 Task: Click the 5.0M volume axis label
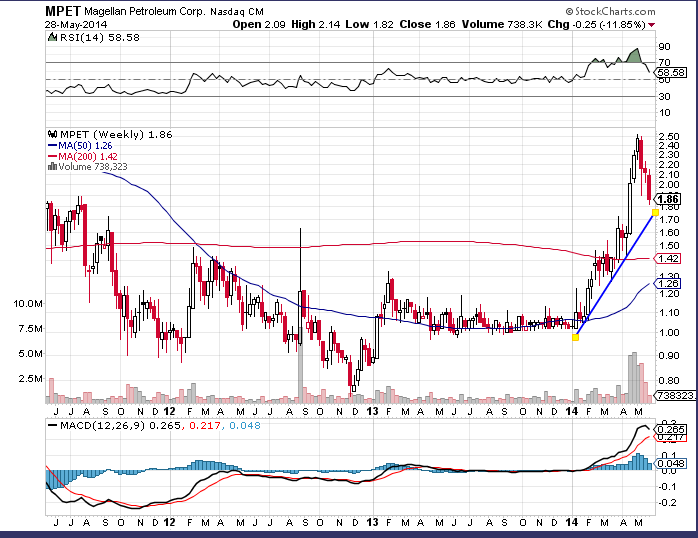[x=31, y=354]
